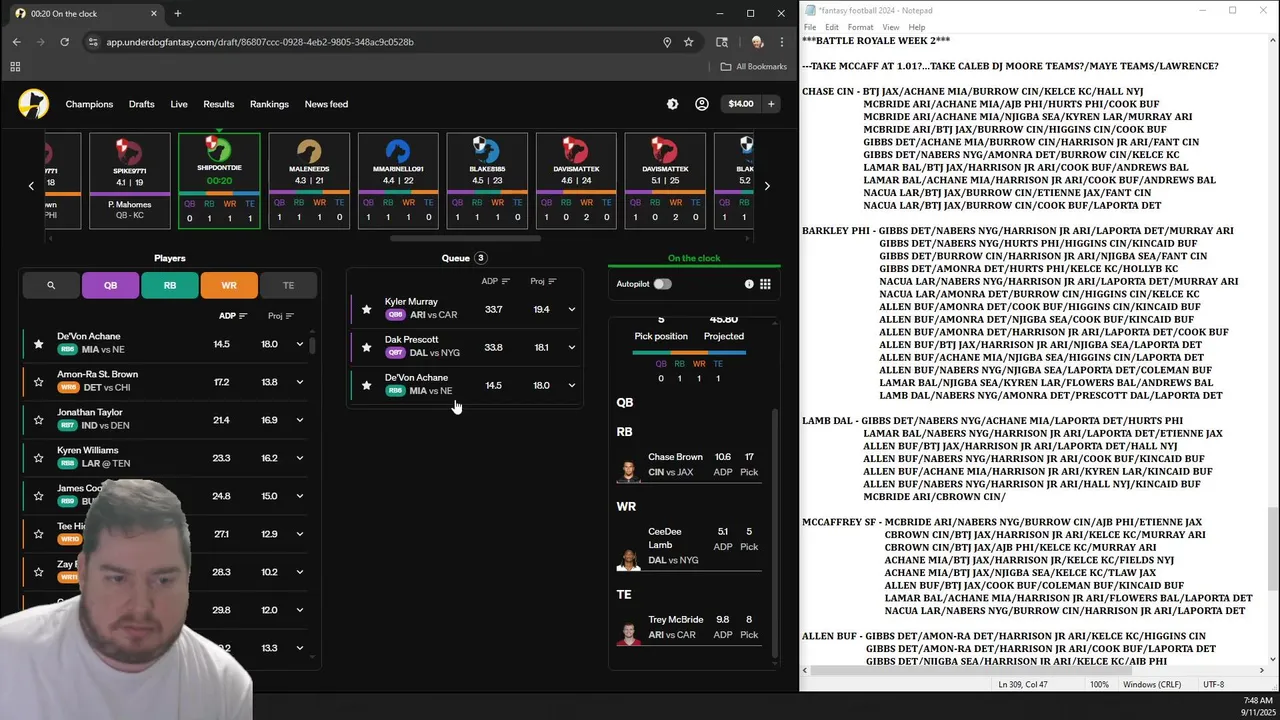Click the Underdog logo icon
This screenshot has height=720, width=1280.
tap(33, 104)
